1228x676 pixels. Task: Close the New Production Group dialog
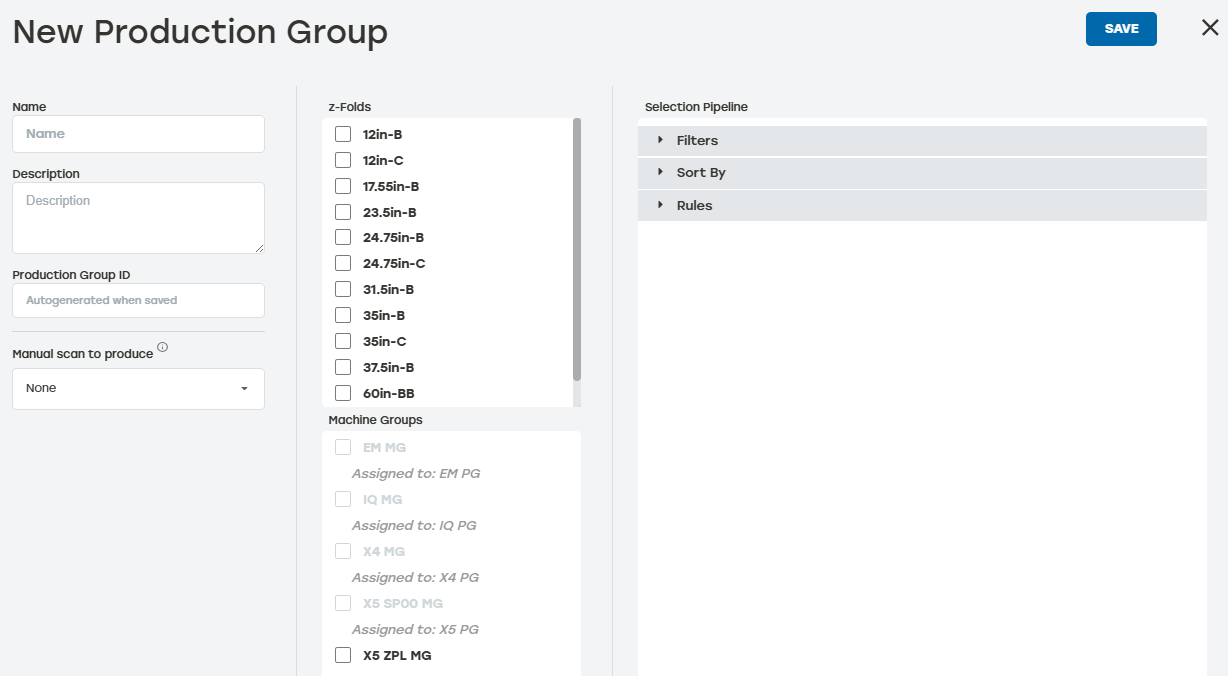[x=1210, y=28]
